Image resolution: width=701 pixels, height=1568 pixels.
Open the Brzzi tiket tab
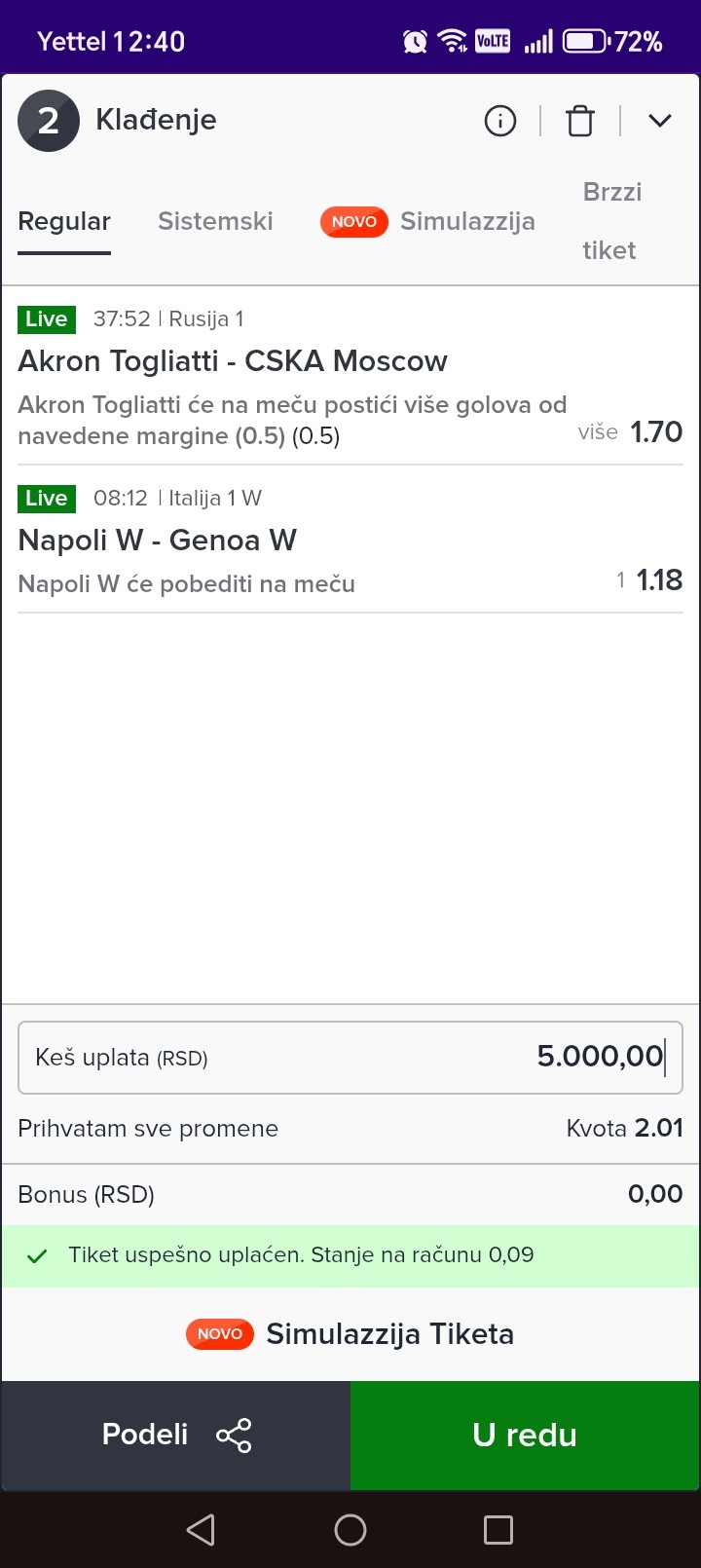[x=610, y=221]
